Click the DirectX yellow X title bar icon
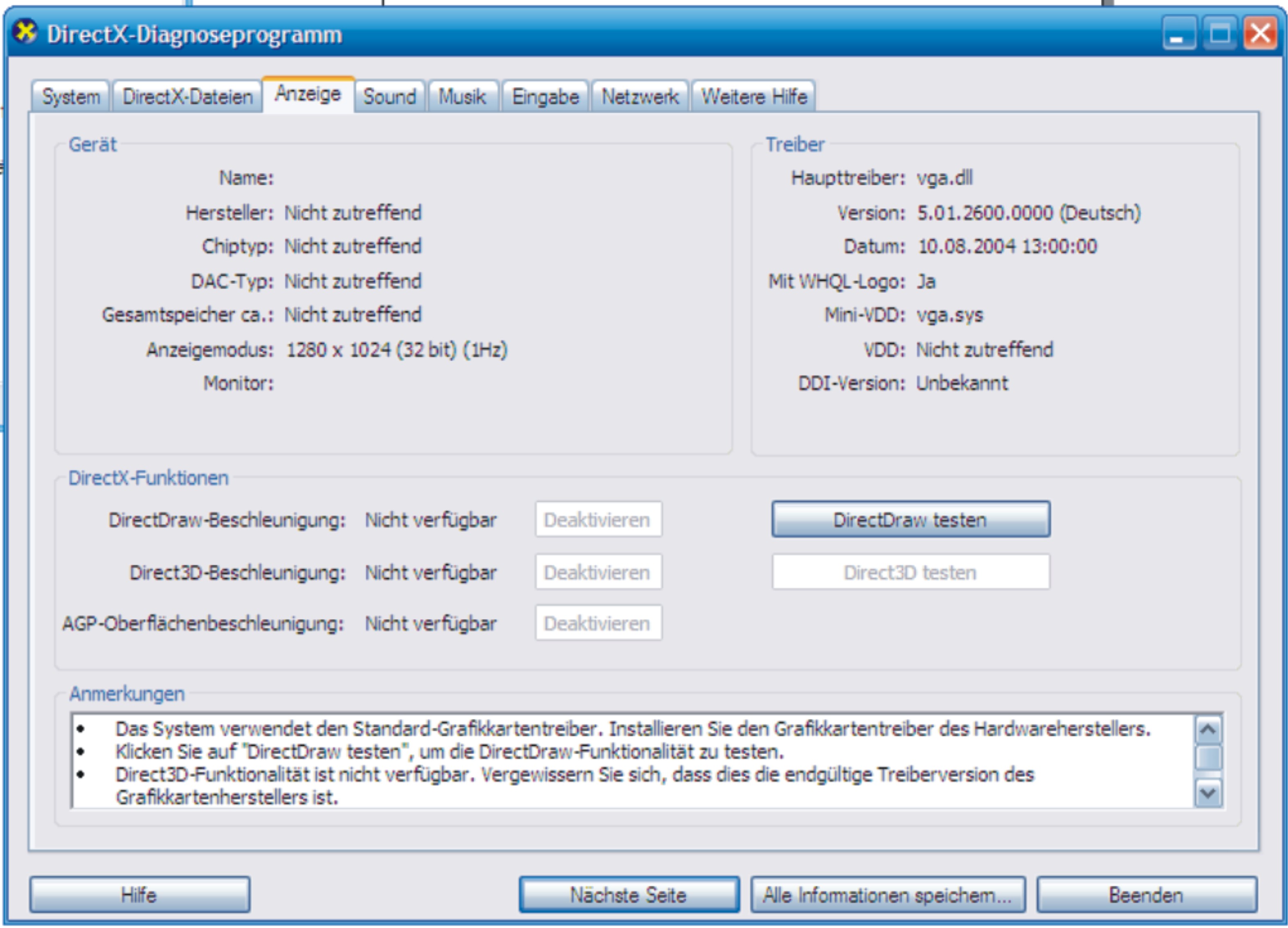 (25, 32)
